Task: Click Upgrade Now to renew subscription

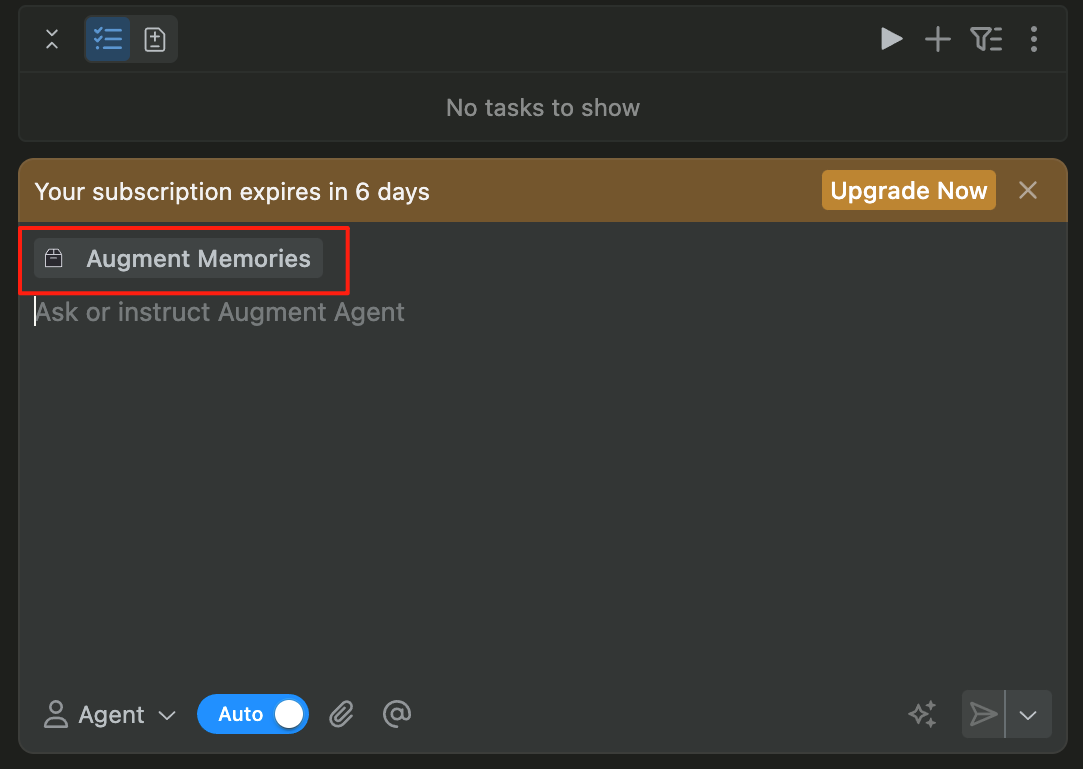Action: [908, 190]
